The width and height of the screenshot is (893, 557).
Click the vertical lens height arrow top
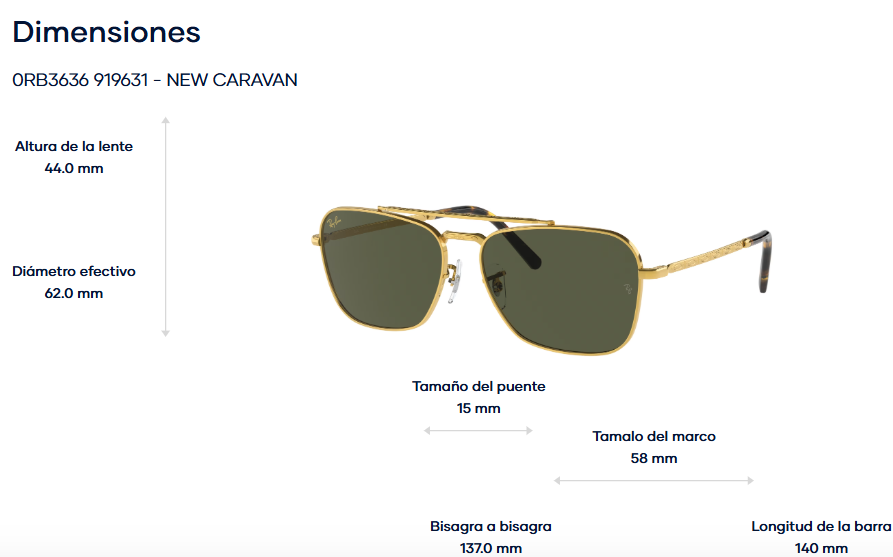(166, 120)
